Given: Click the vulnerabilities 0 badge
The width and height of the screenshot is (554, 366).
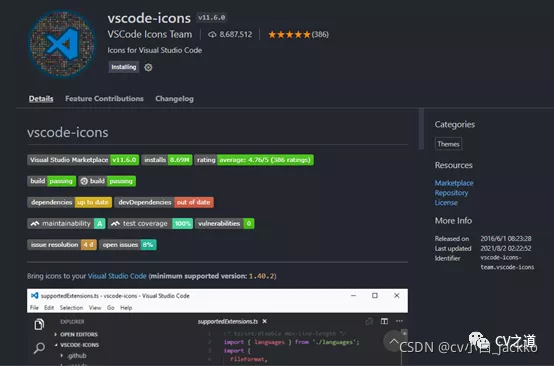Looking at the screenshot, I should pos(224,223).
